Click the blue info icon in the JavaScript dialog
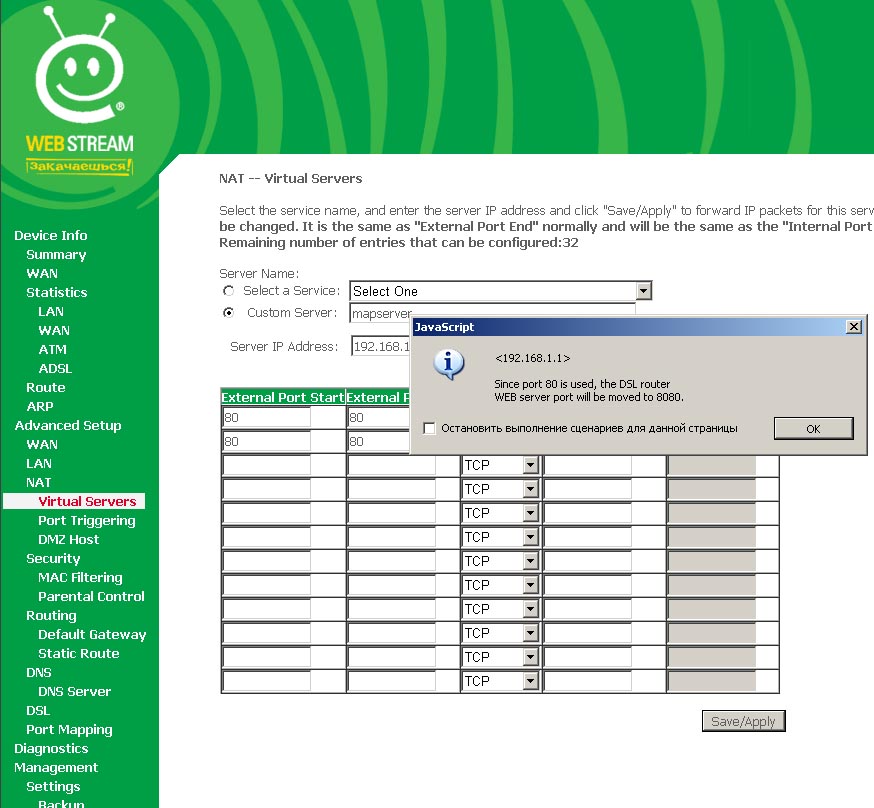Image resolution: width=874 pixels, height=808 pixels. [449, 364]
